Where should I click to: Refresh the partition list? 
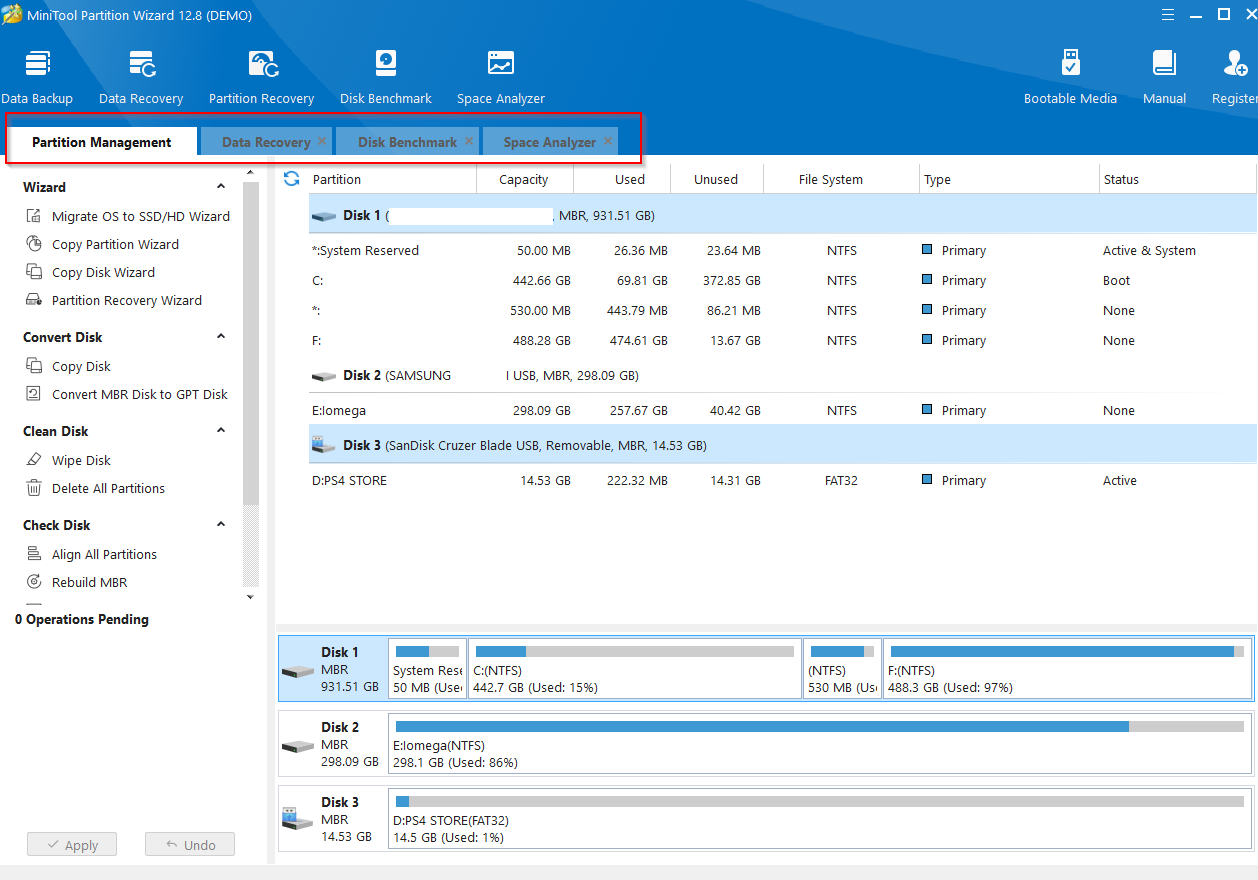tap(292, 178)
